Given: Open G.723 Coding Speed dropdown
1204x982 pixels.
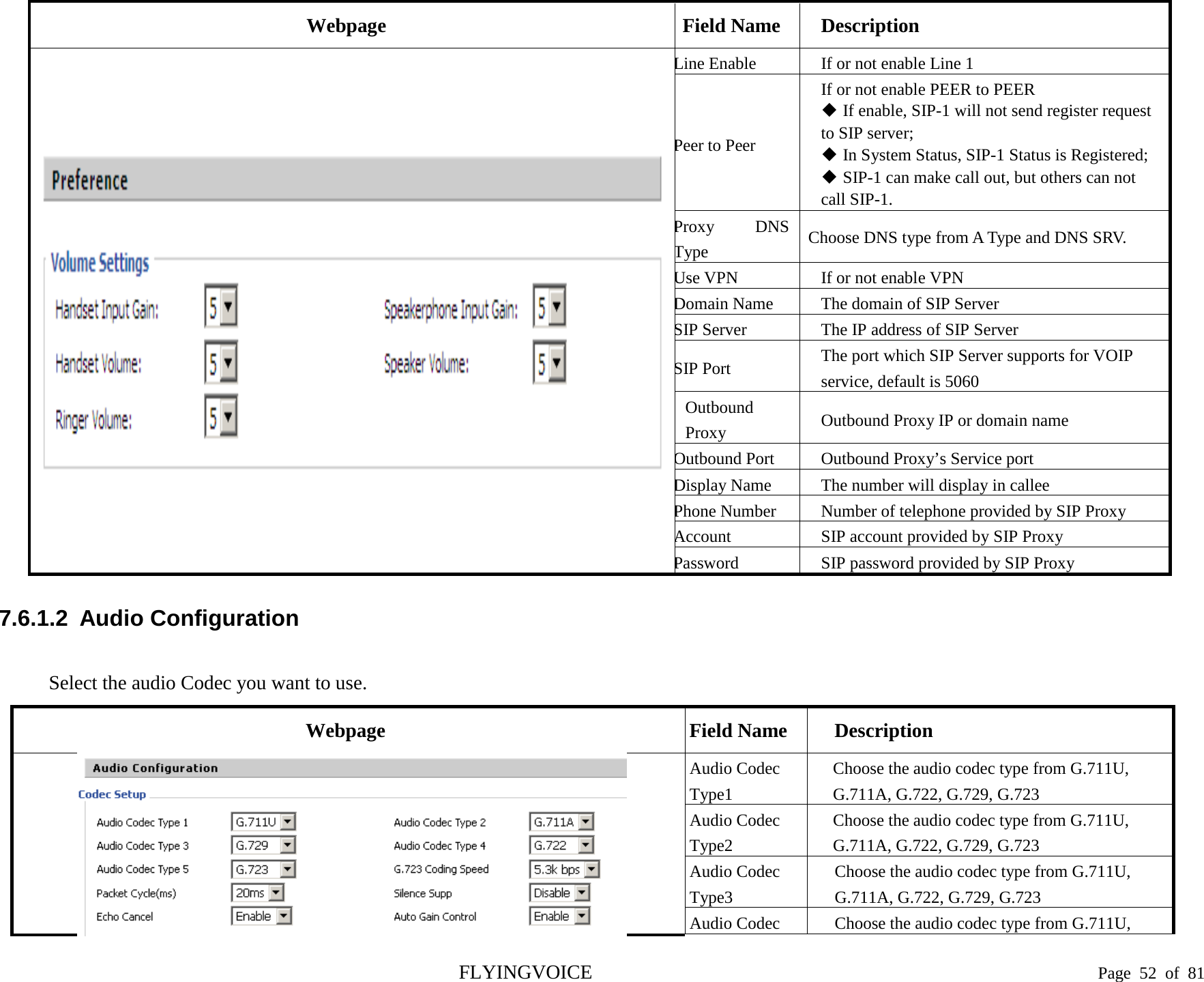Looking at the screenshot, I should click(x=565, y=869).
